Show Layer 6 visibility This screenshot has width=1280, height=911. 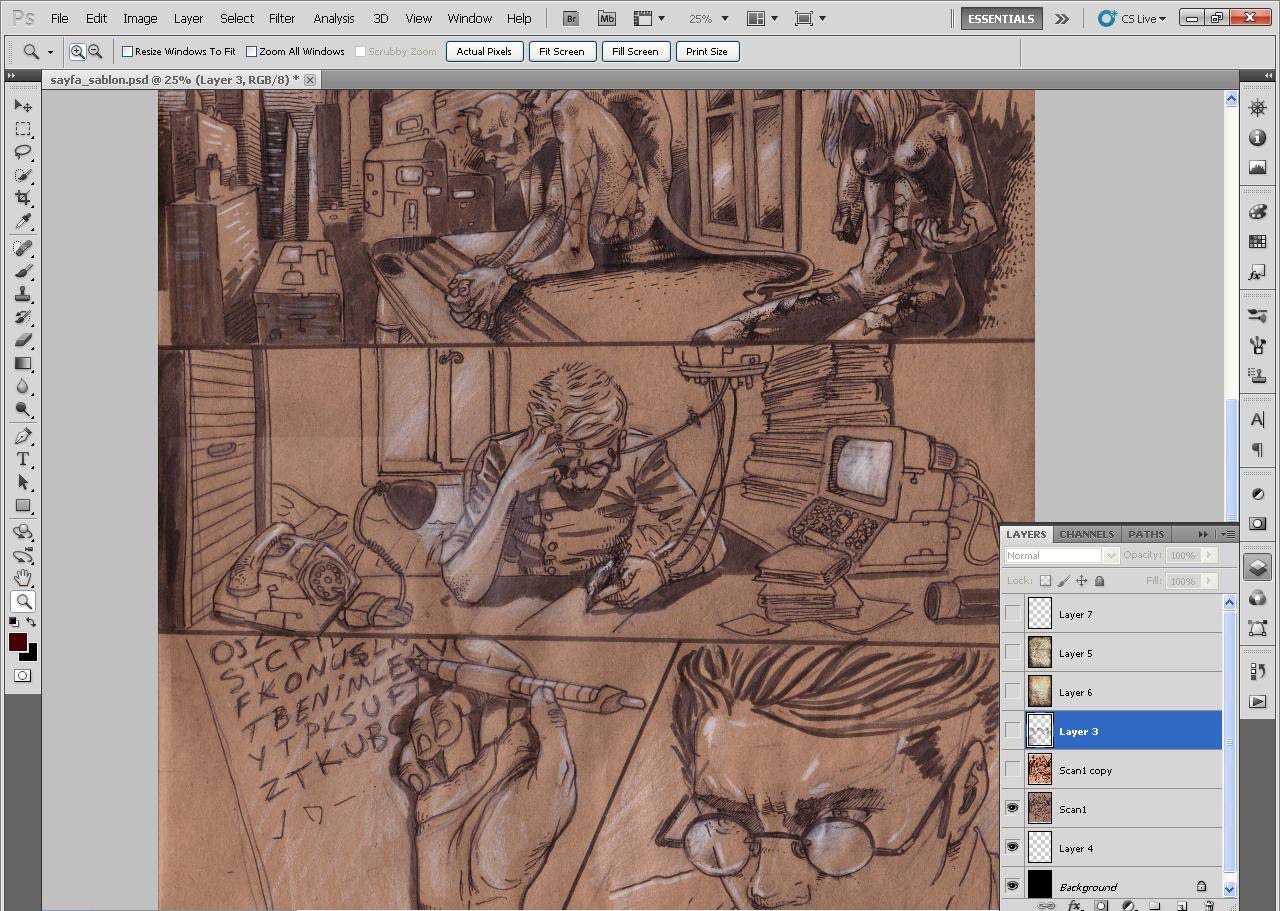1013,692
